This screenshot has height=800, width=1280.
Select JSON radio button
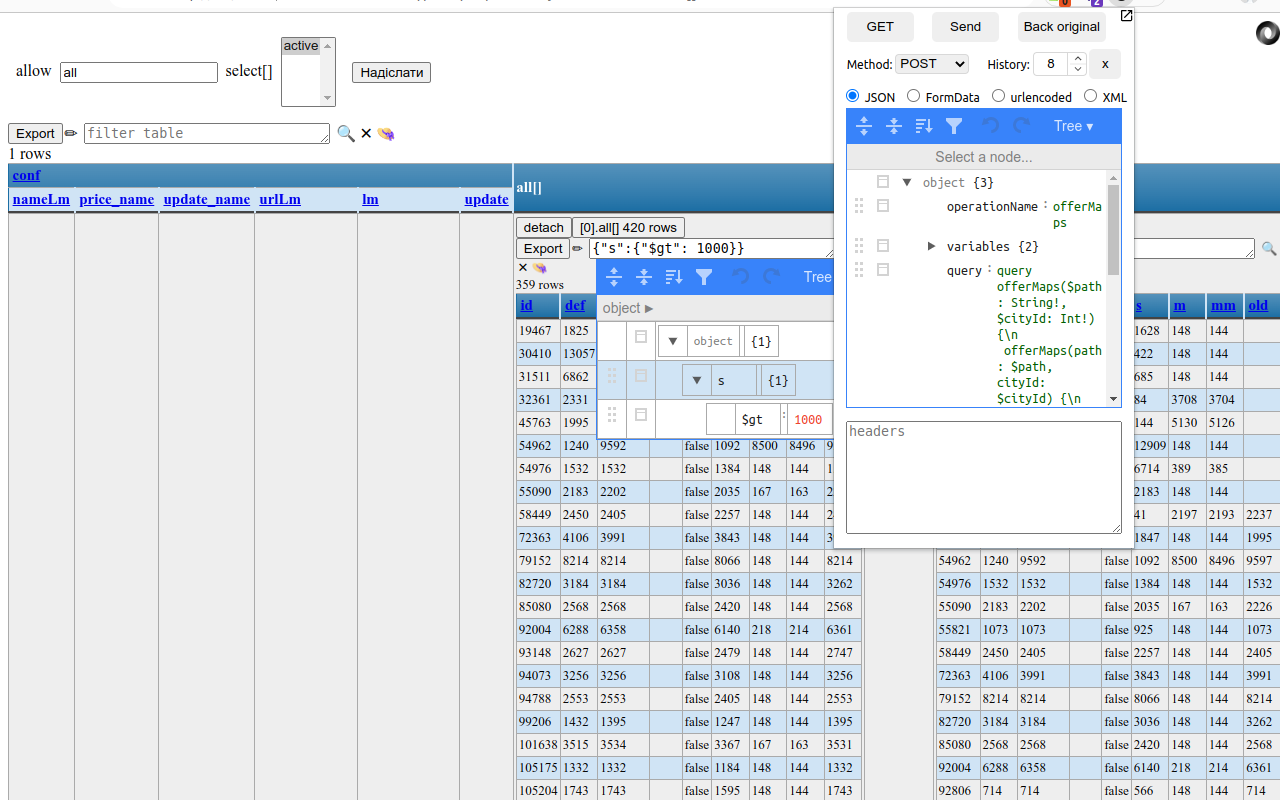point(853,96)
